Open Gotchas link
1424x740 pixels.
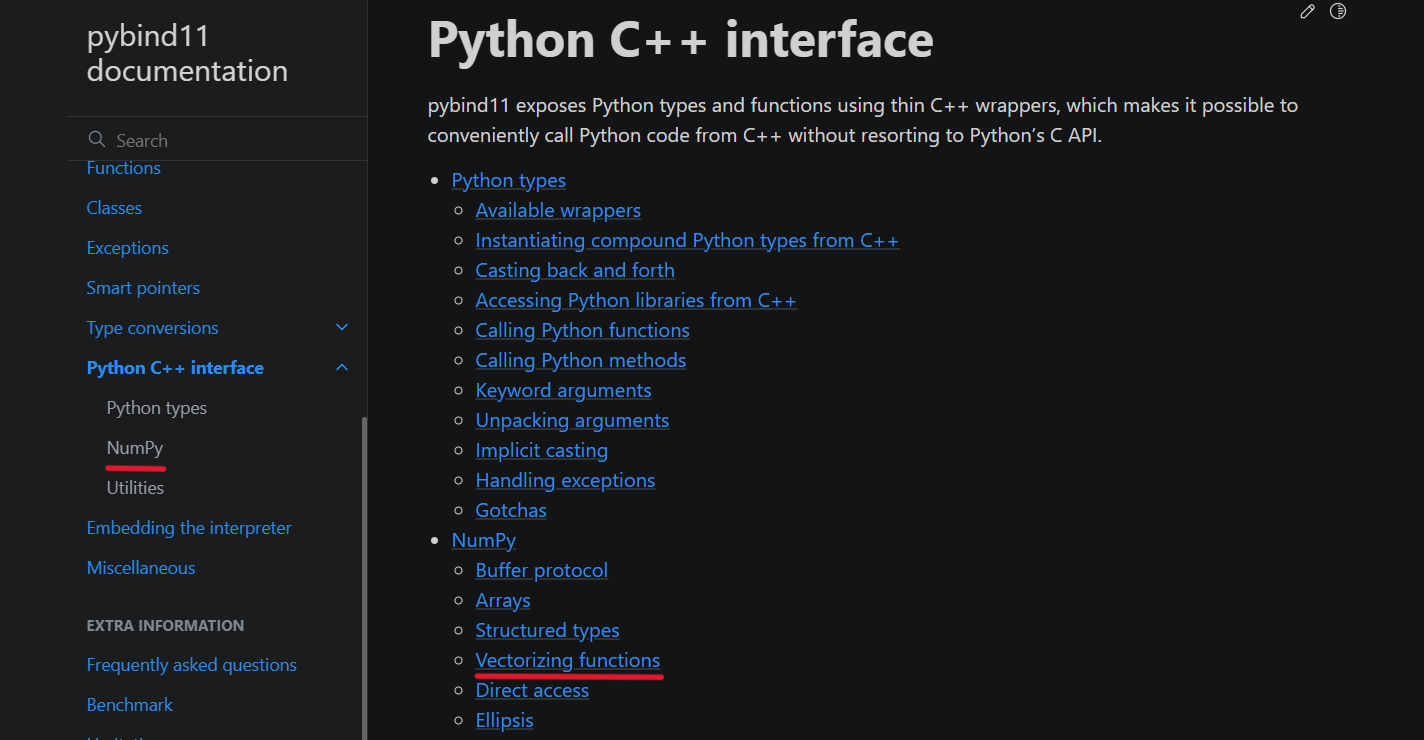click(x=511, y=510)
